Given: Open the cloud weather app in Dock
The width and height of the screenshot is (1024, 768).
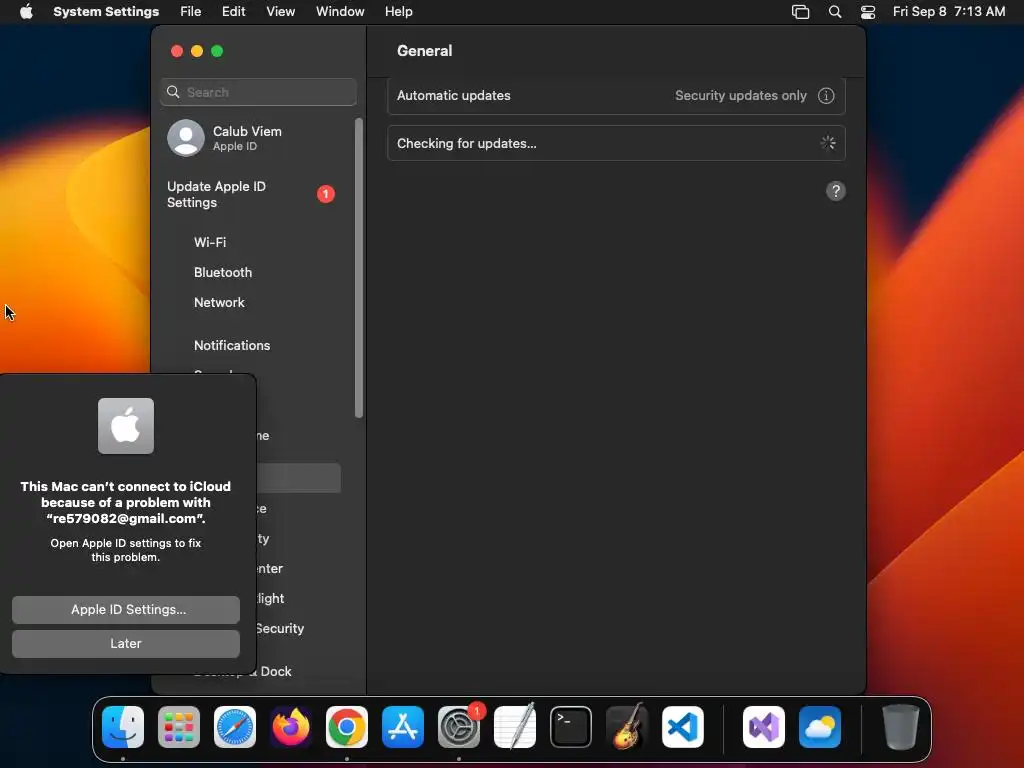Looking at the screenshot, I should (820, 727).
